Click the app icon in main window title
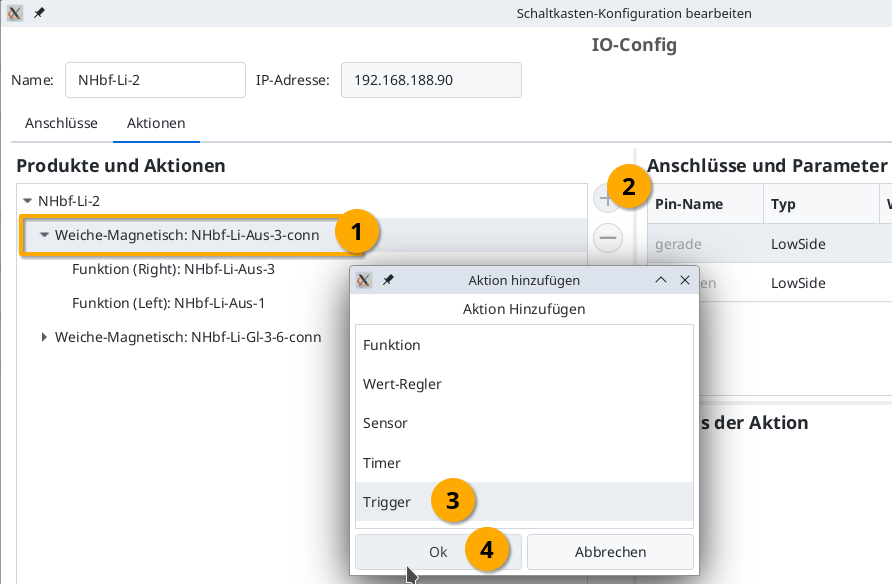This screenshot has width=892, height=584. click(16, 13)
